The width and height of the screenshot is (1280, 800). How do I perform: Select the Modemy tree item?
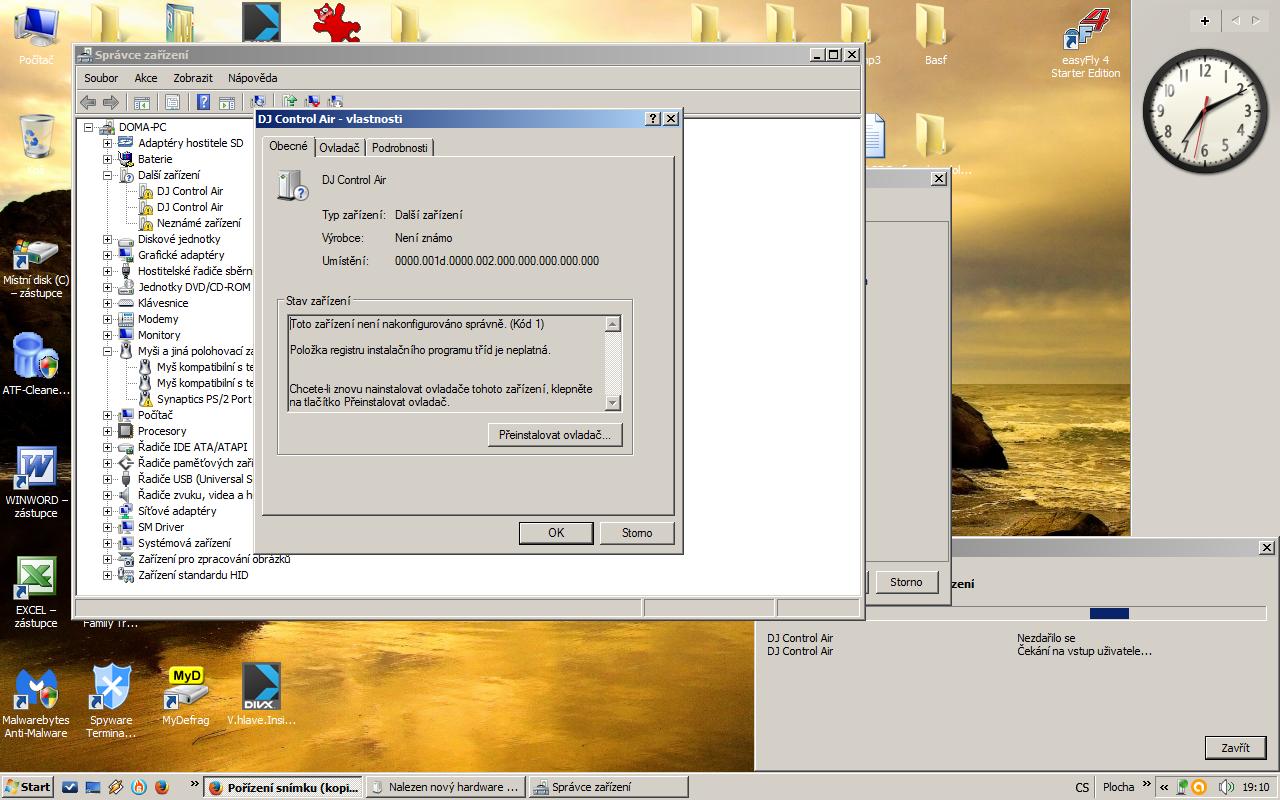tap(158, 319)
